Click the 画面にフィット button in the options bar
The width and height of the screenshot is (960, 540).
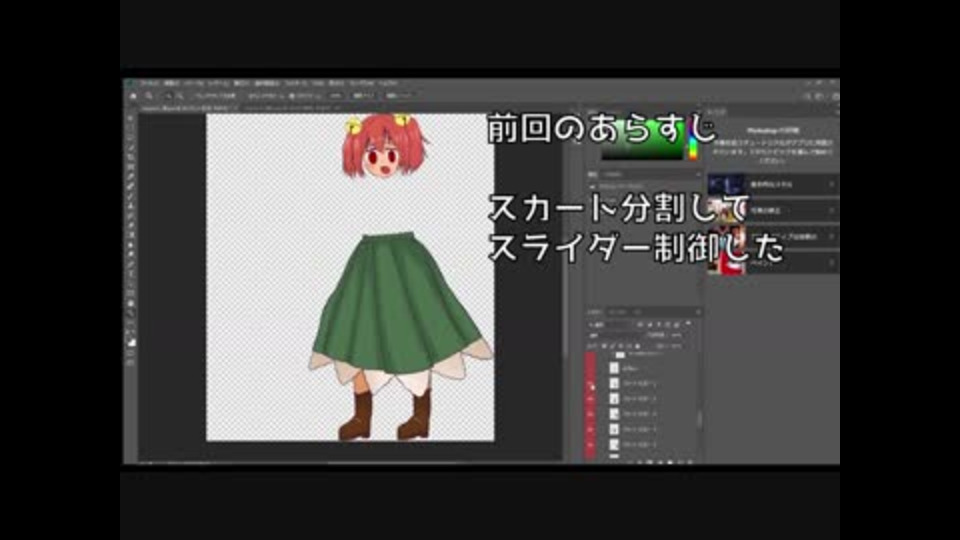pos(399,96)
